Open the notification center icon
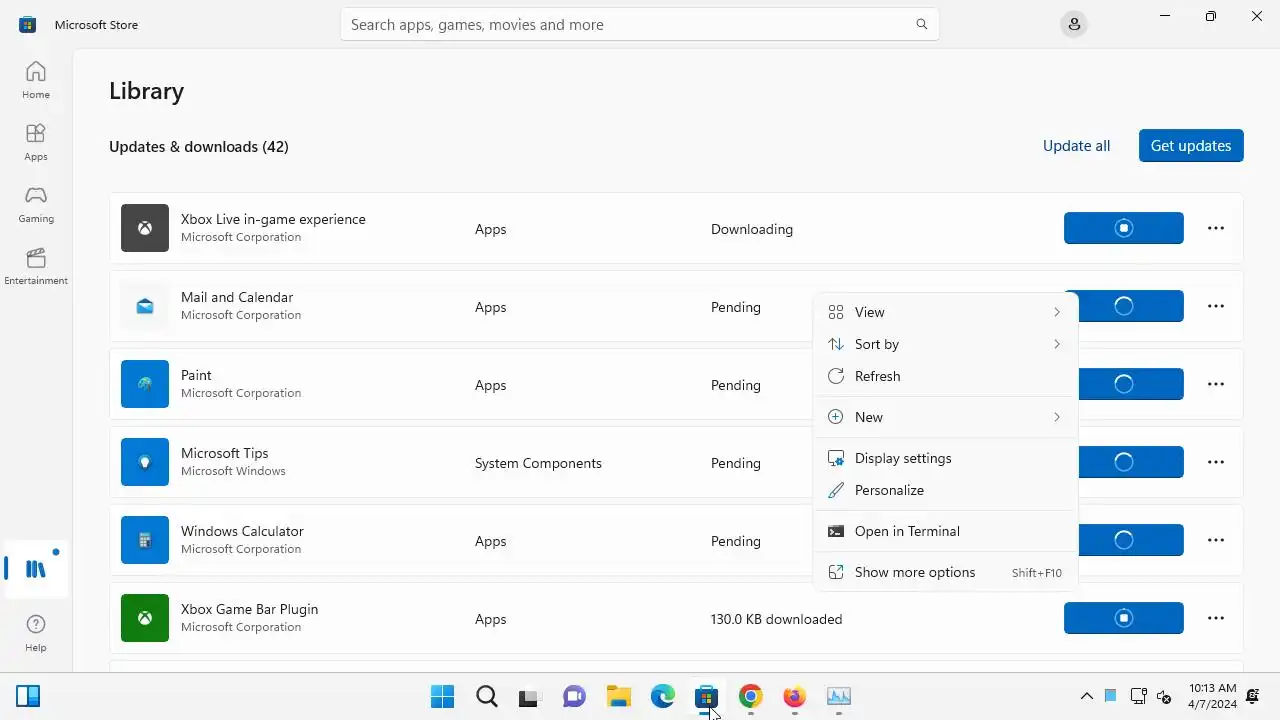This screenshot has height=720, width=1280. 1253,696
